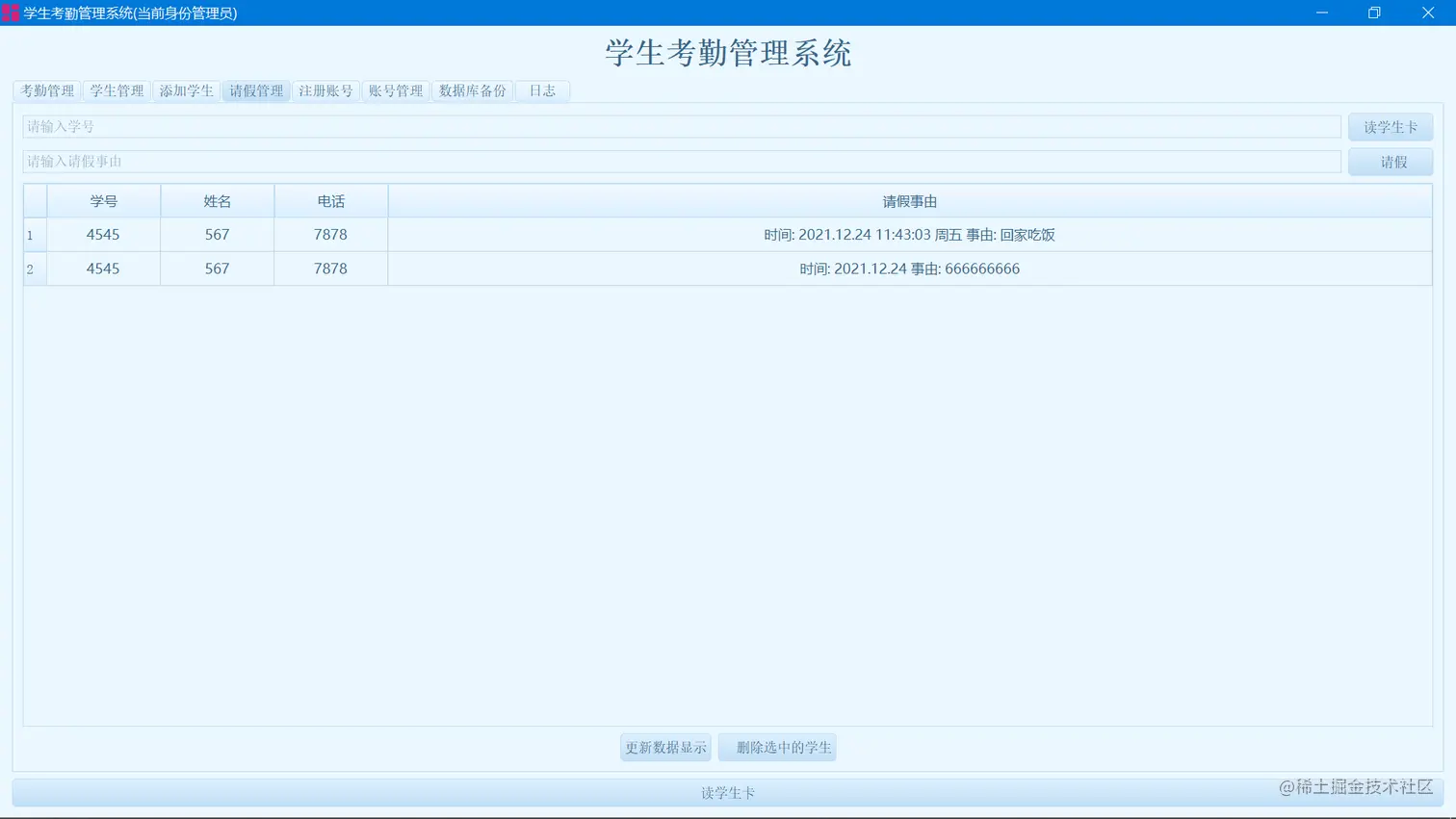Click the wide 读学生卡 bar at bottom

pyautogui.click(x=728, y=793)
